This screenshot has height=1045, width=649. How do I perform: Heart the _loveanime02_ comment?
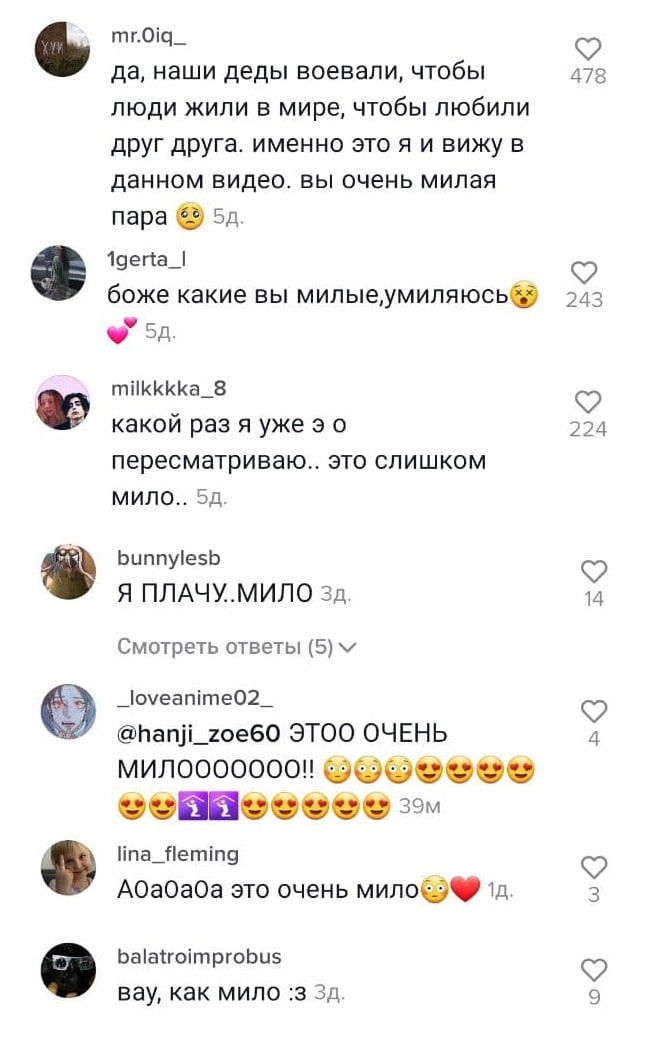tap(594, 711)
